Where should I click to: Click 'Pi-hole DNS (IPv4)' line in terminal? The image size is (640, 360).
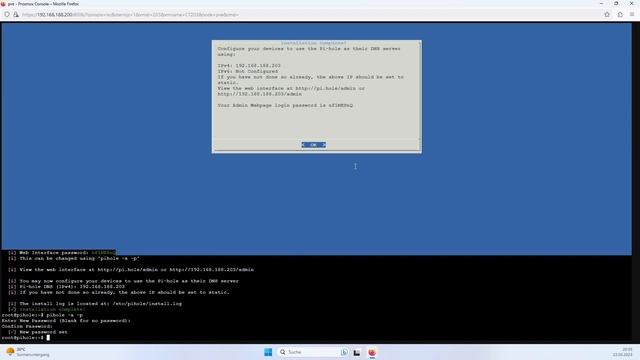(x=66, y=287)
